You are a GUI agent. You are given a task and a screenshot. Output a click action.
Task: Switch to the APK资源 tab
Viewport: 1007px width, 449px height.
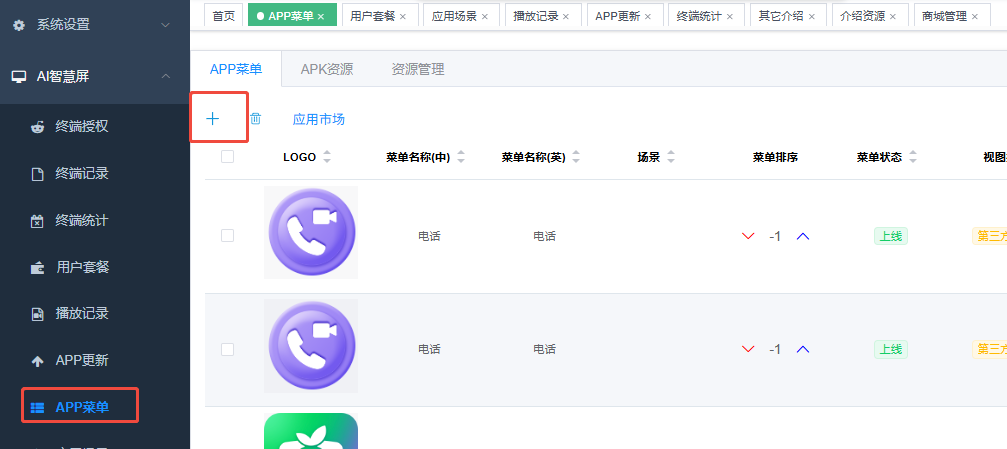[x=326, y=69]
